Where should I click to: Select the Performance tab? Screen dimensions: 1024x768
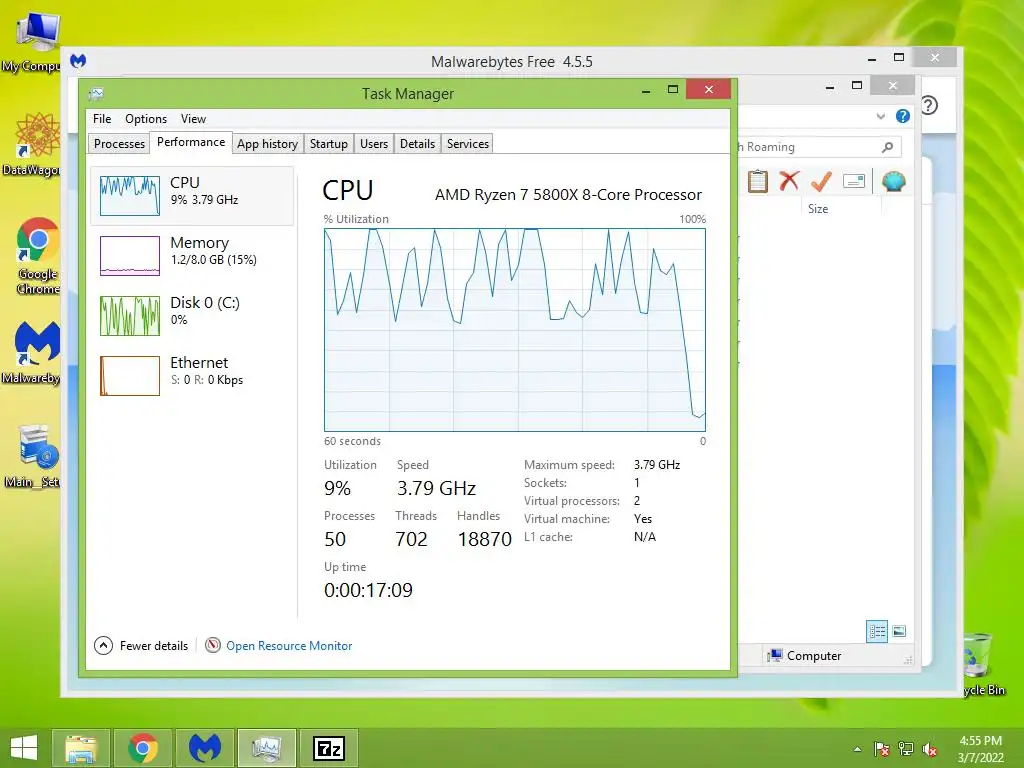pyautogui.click(x=191, y=142)
